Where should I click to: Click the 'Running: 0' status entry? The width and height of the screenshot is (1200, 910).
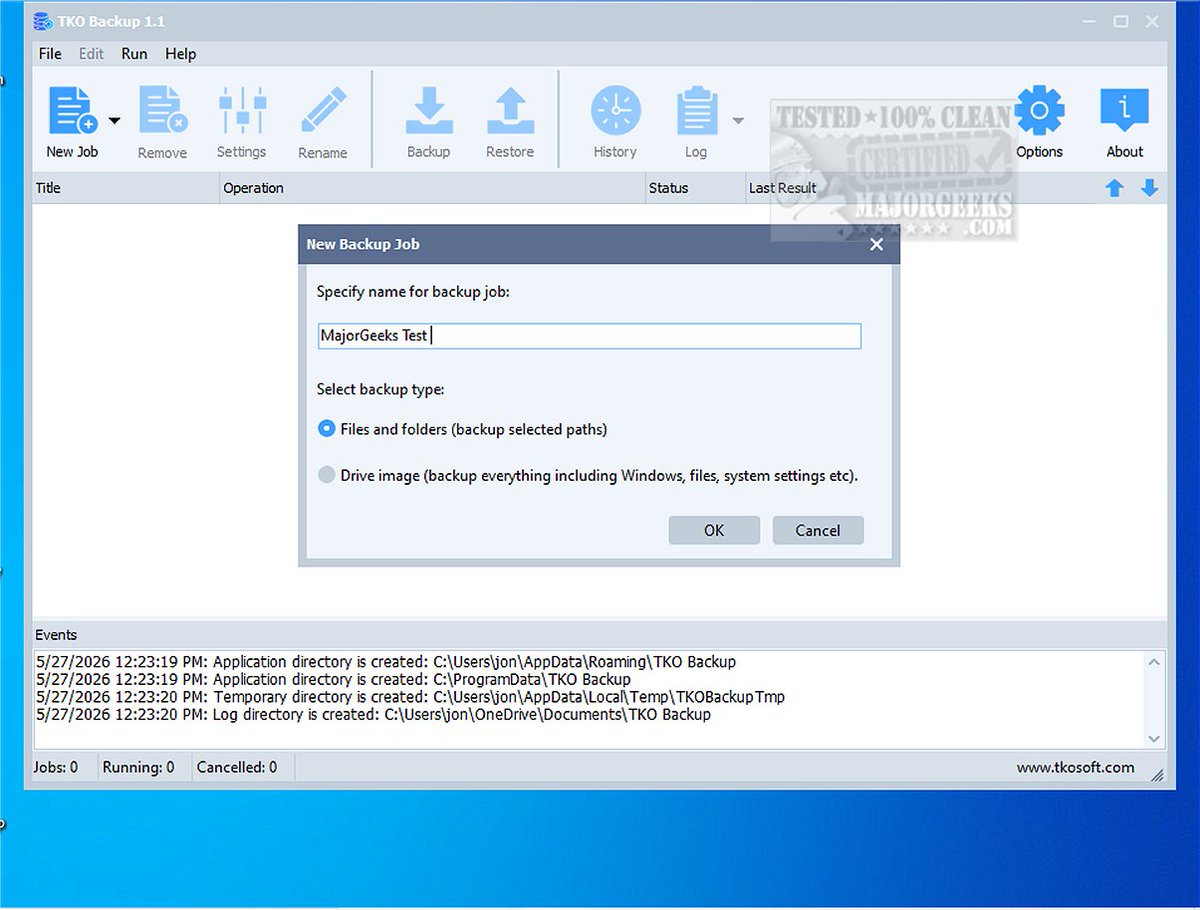138,768
